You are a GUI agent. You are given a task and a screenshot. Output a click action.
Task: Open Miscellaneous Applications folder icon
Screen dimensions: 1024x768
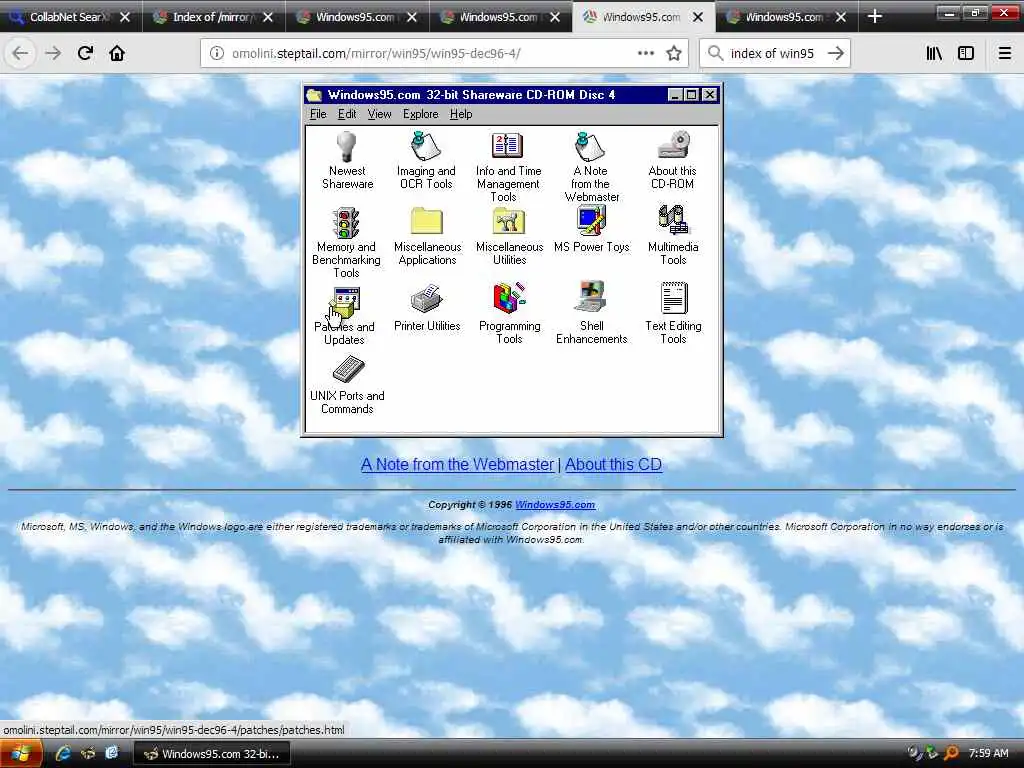click(427, 221)
